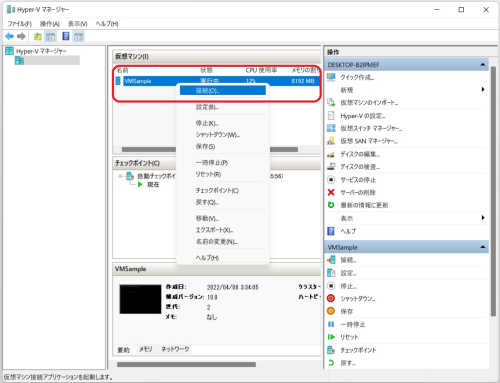Click Hyper-V の設定 icon
Image resolution: width=500 pixels, height=383 pixels.
(331, 116)
